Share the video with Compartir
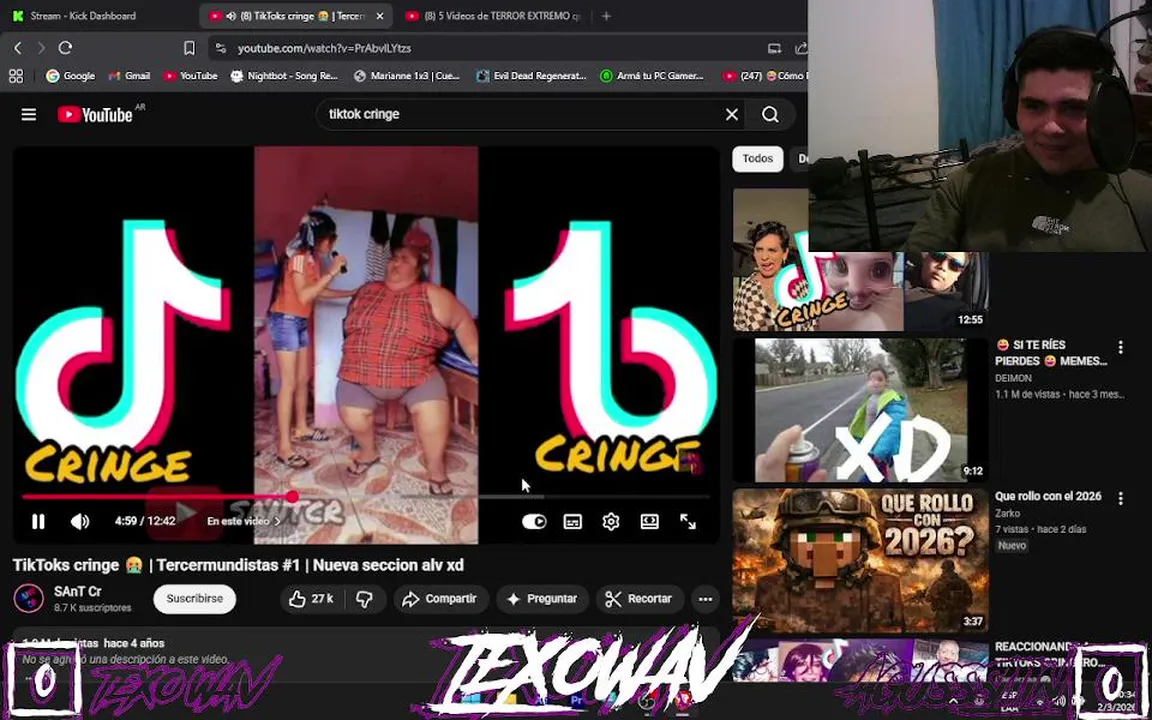Viewport: 1152px width, 720px height. tap(441, 599)
